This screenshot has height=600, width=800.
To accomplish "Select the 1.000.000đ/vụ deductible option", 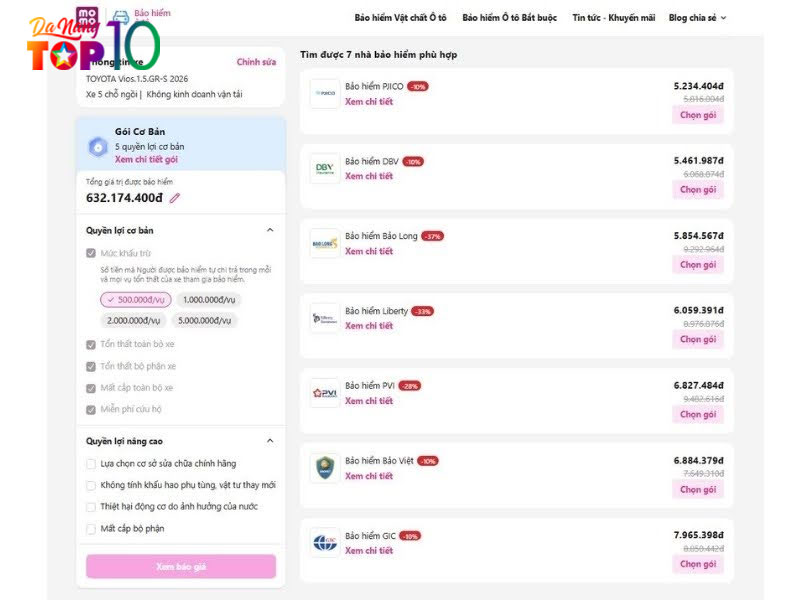I will pyautogui.click(x=209, y=299).
